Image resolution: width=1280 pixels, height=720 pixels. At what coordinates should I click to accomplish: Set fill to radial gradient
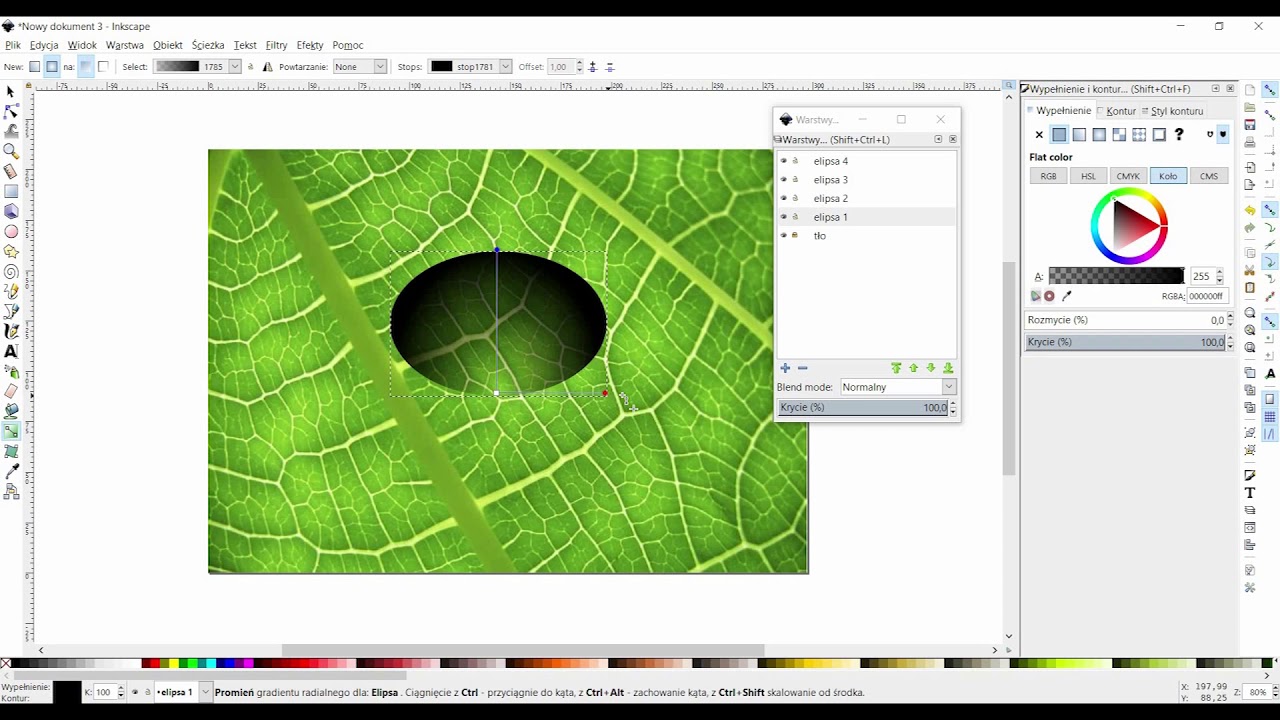tap(1099, 134)
